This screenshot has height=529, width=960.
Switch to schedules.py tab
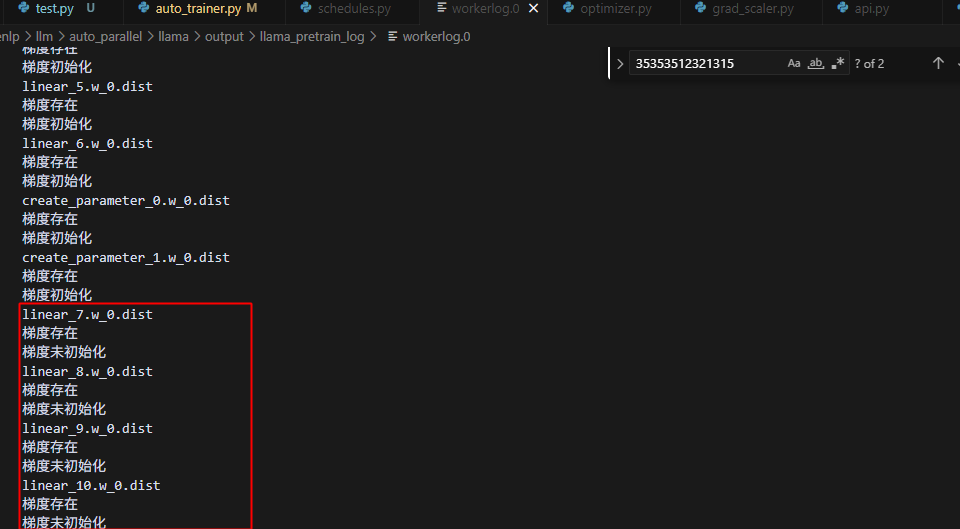353,9
